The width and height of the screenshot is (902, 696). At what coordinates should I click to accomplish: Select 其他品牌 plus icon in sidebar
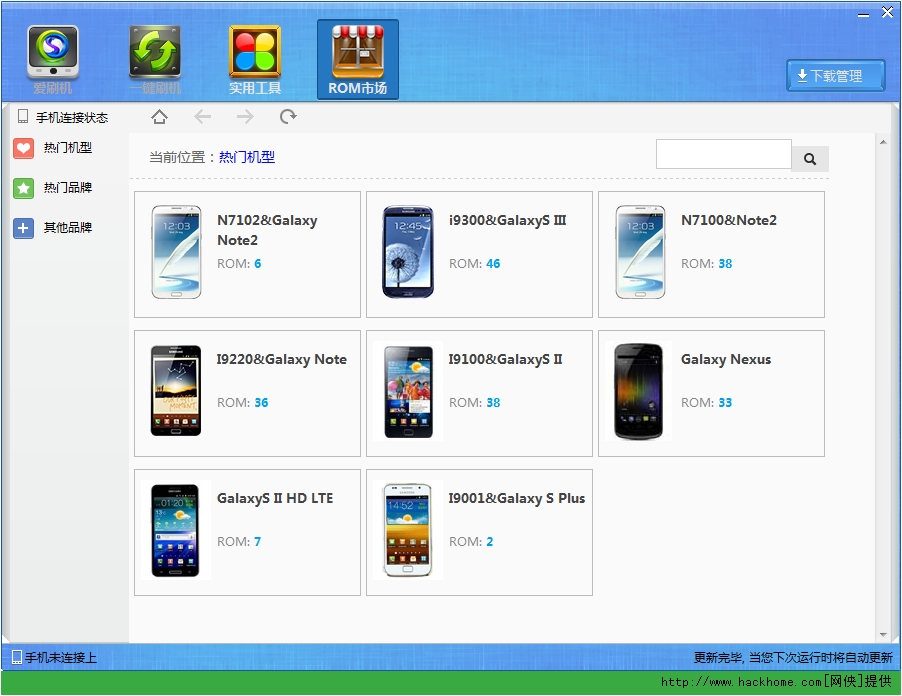(x=24, y=228)
